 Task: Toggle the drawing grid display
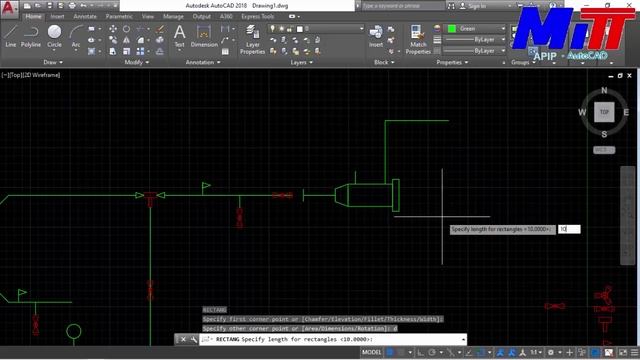390,352
